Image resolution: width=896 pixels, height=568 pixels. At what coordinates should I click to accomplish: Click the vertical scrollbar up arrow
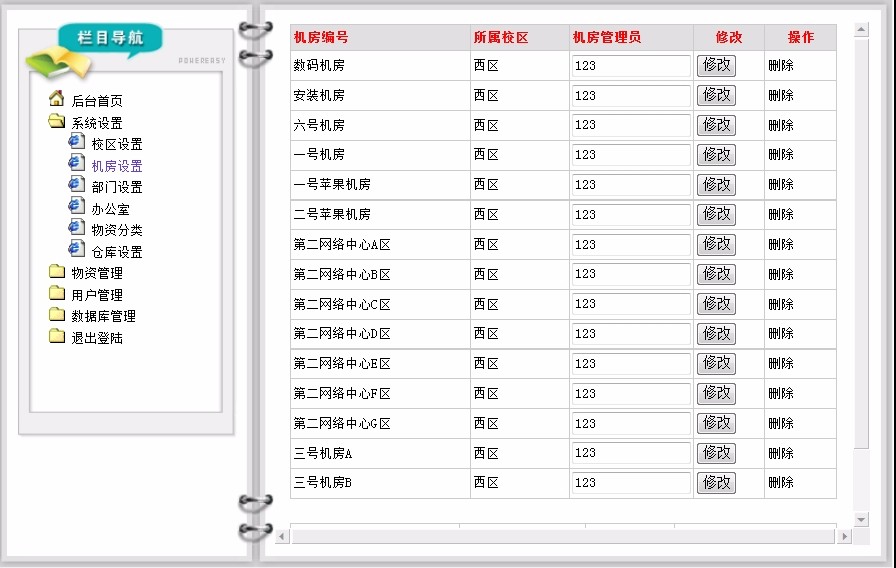coord(861,29)
